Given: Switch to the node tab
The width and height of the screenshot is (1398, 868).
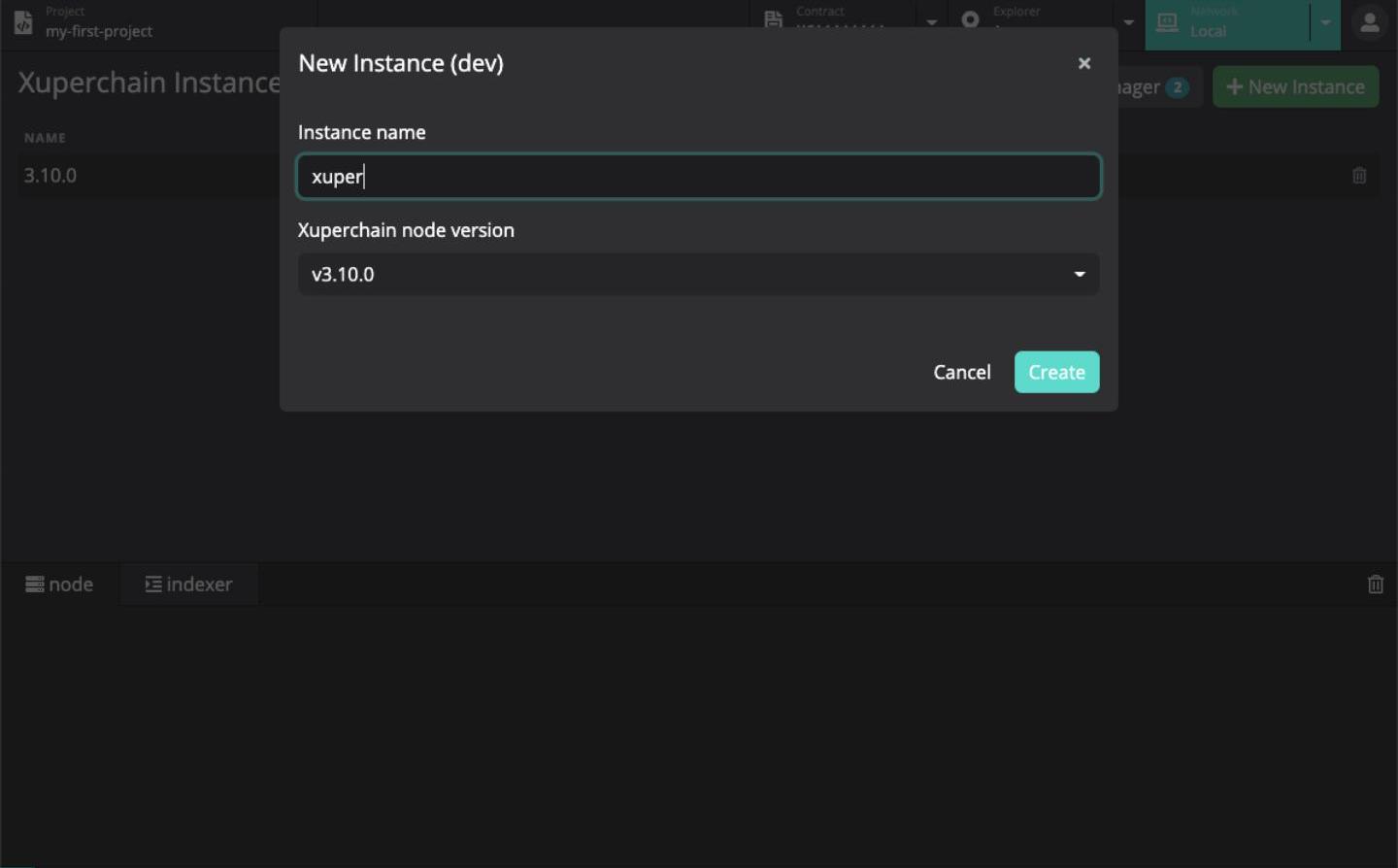Looking at the screenshot, I should click(60, 584).
